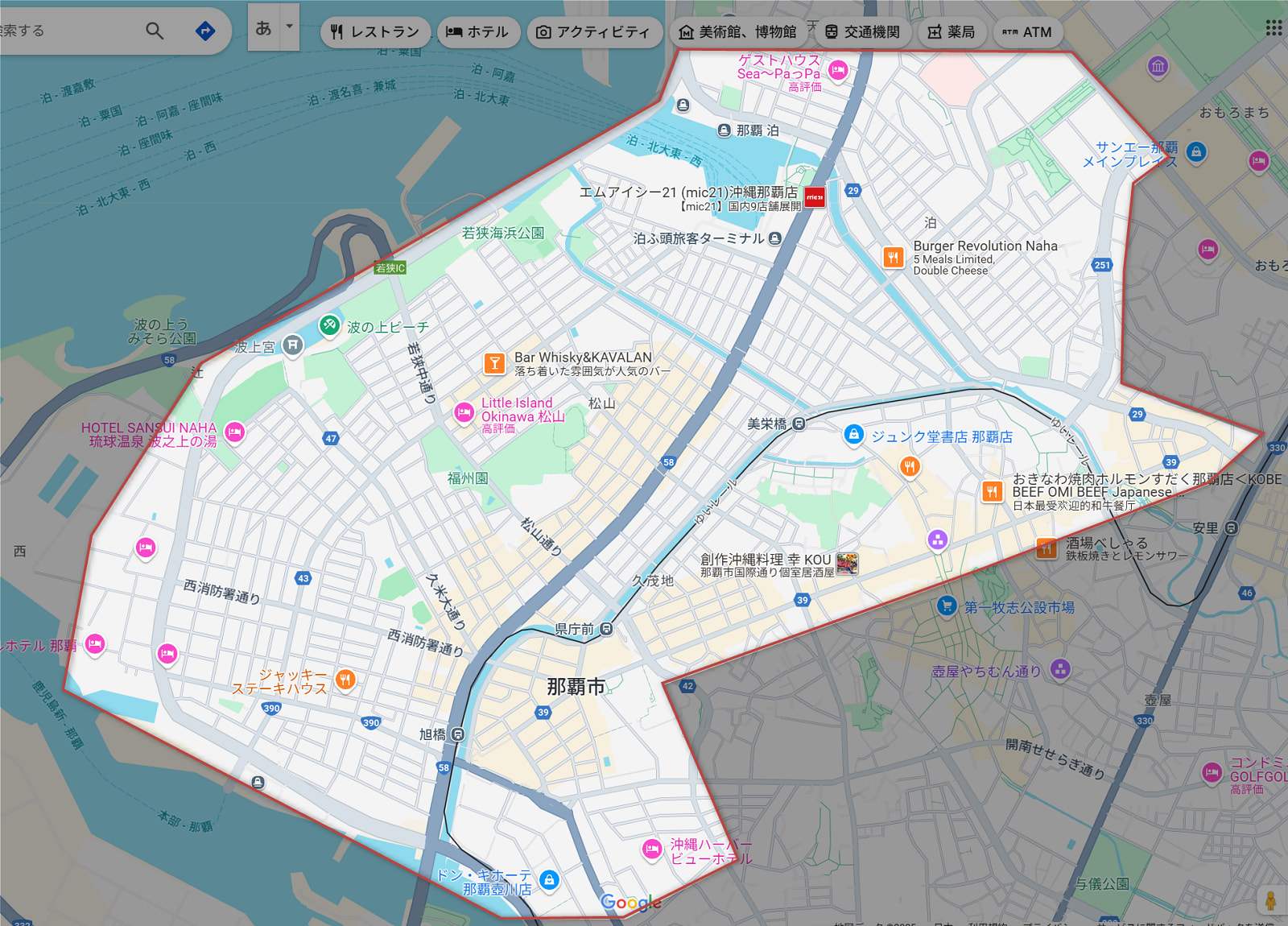The height and width of the screenshot is (926, 1288).
Task: Click the search magnifier icon
Action: click(154, 31)
